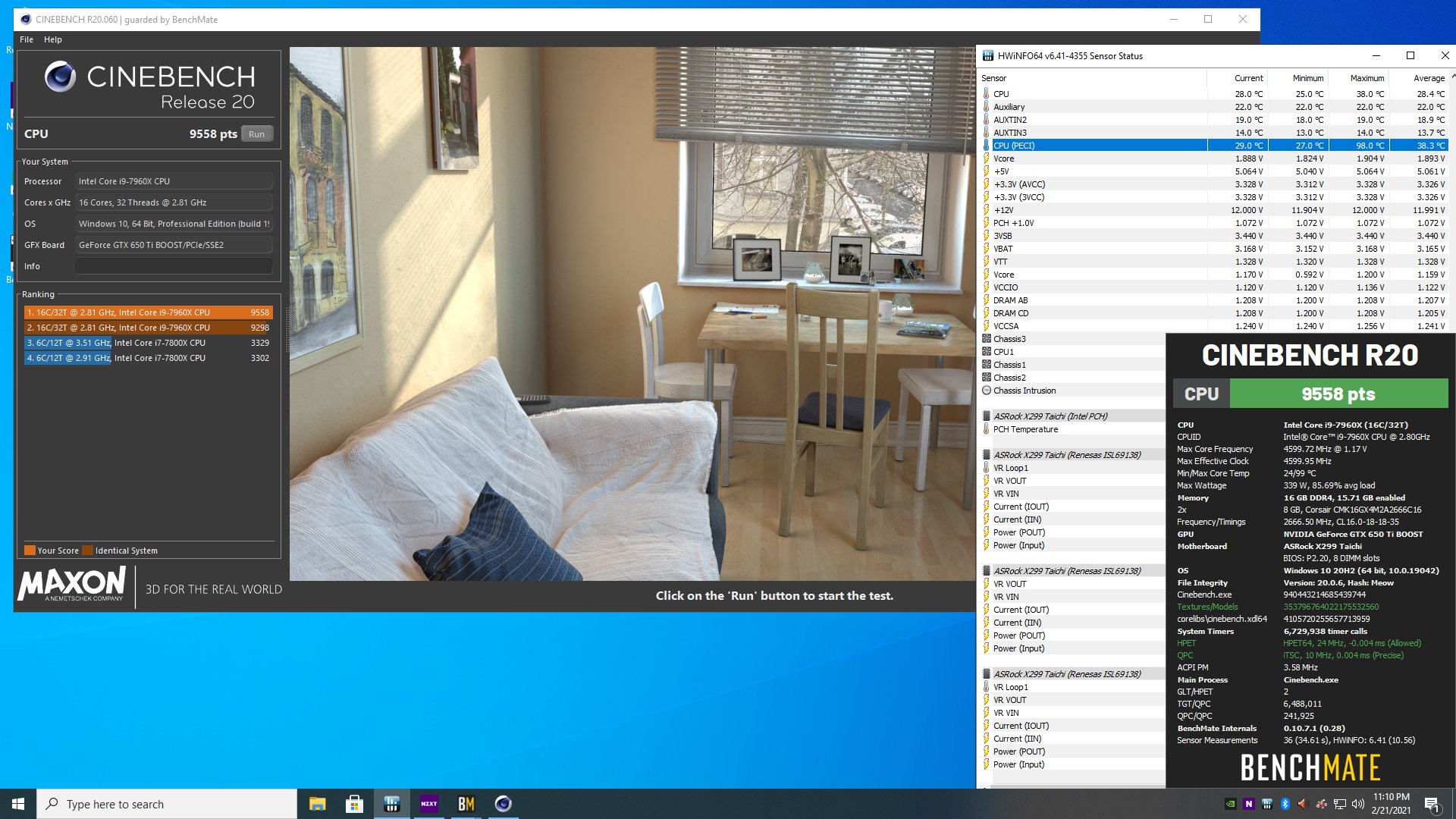
Task: Click the fan icon beside Chassis1
Action: (x=986, y=365)
